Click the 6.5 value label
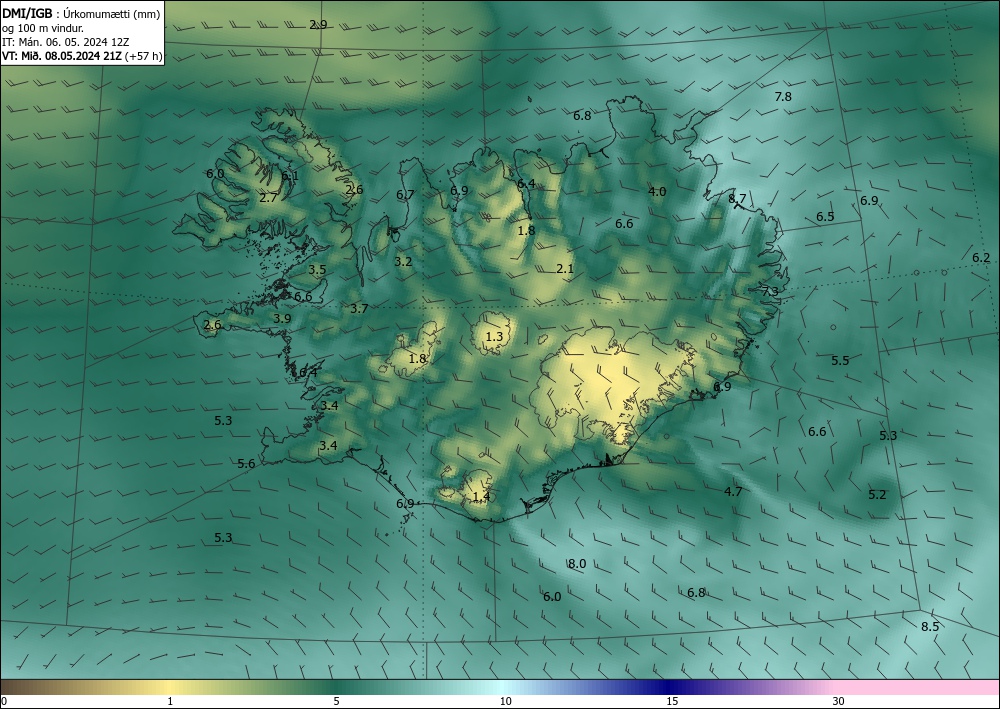Screen dimensions: 1000x709 (x=825, y=217)
